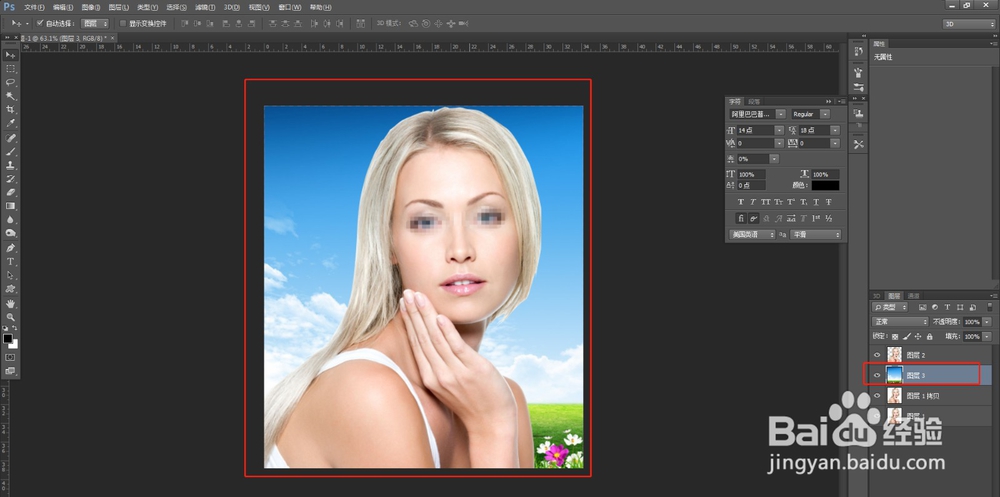
Task: Select the Eyedropper tool
Action: (x=10, y=123)
